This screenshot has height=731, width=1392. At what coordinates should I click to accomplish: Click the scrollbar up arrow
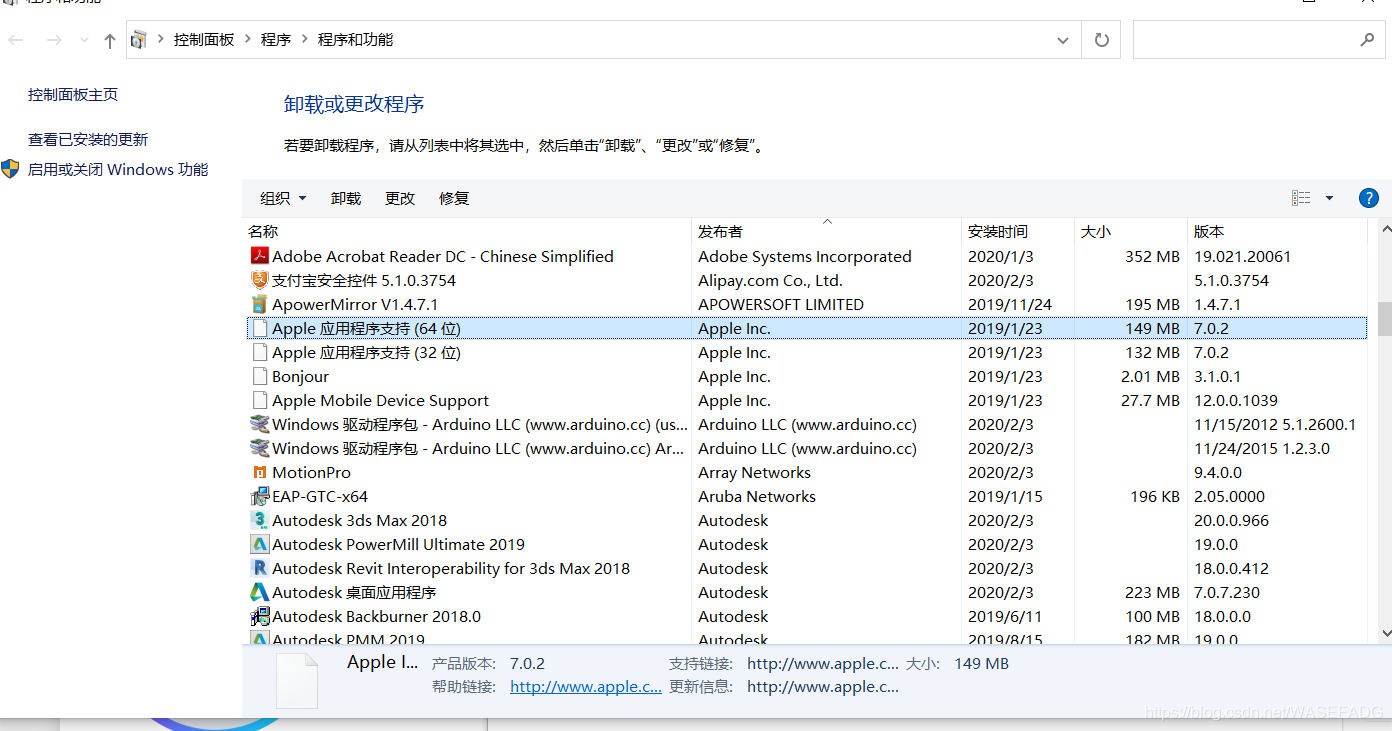pos(1384,229)
